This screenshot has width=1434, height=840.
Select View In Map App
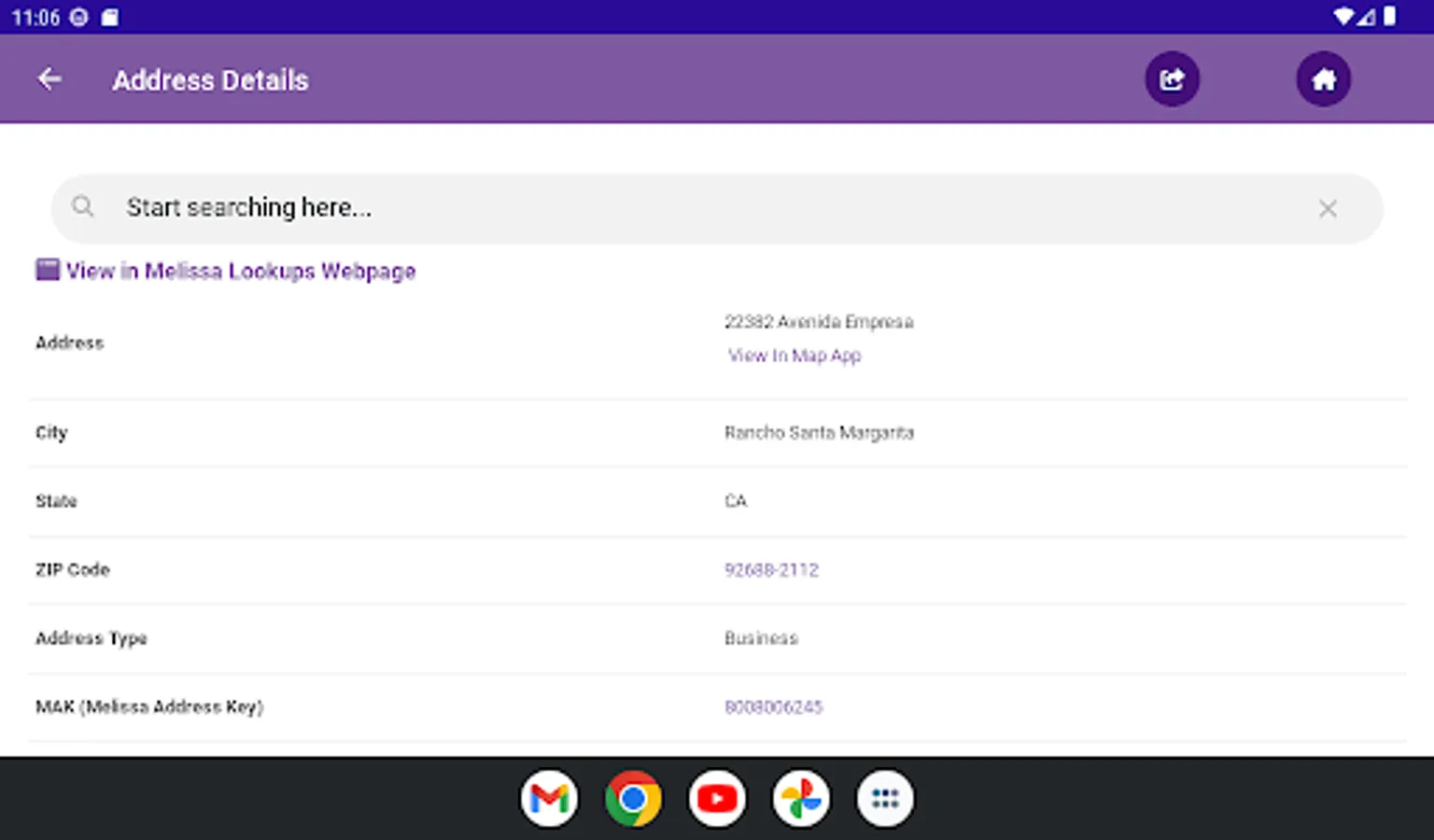coord(794,356)
